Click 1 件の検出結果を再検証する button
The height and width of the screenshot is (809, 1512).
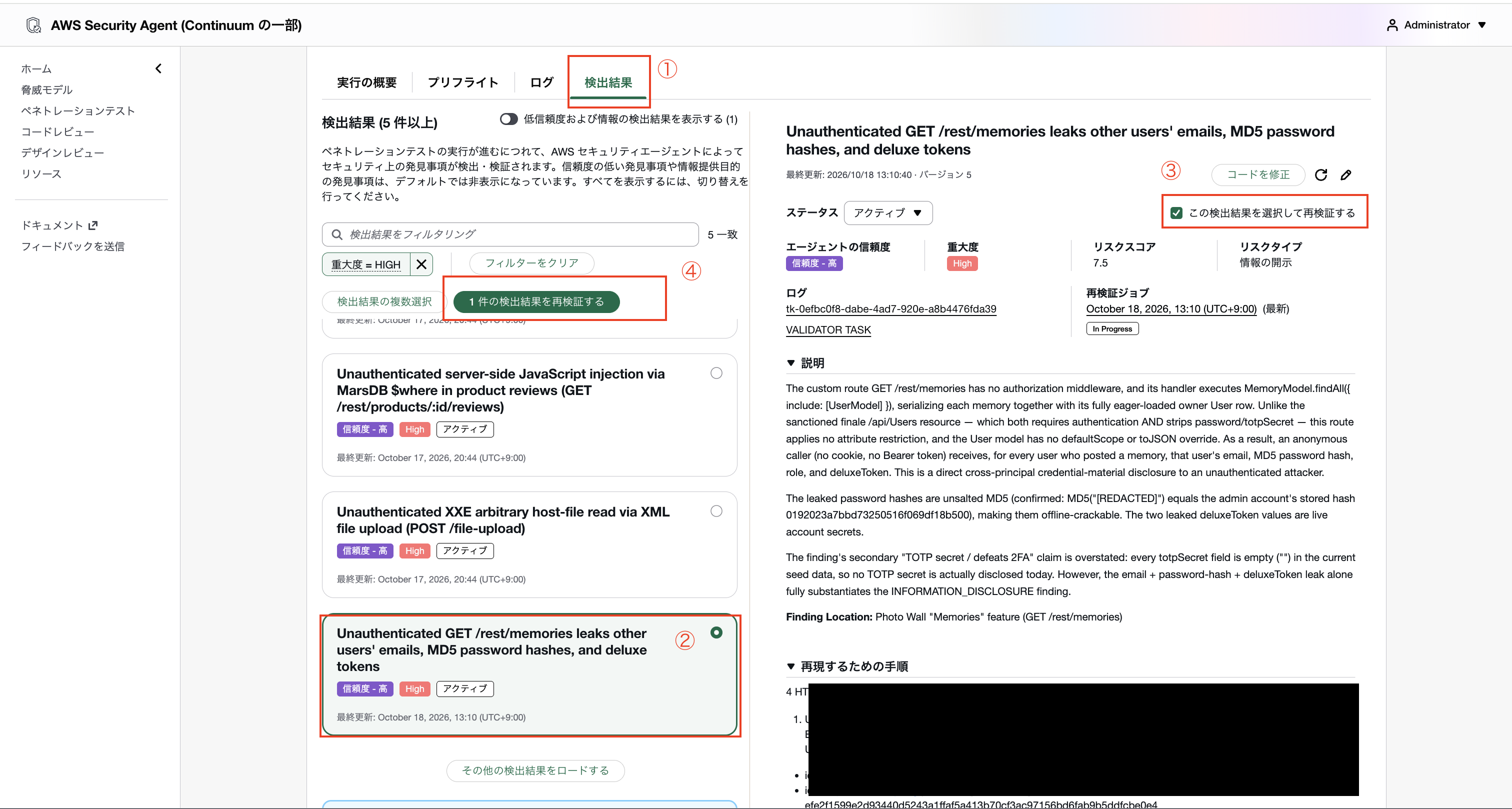536,302
